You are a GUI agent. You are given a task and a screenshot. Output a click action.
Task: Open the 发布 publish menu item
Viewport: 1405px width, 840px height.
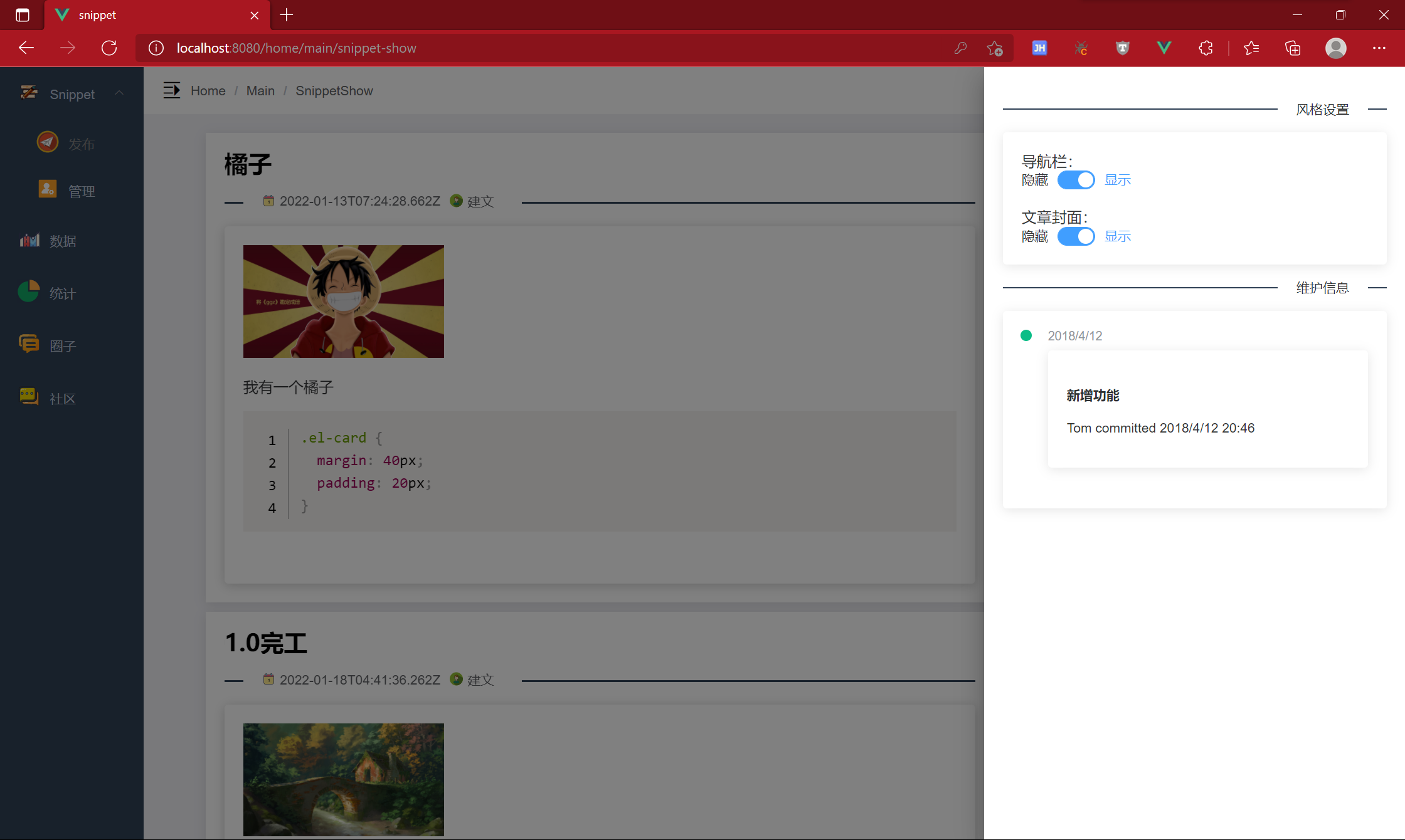72,144
